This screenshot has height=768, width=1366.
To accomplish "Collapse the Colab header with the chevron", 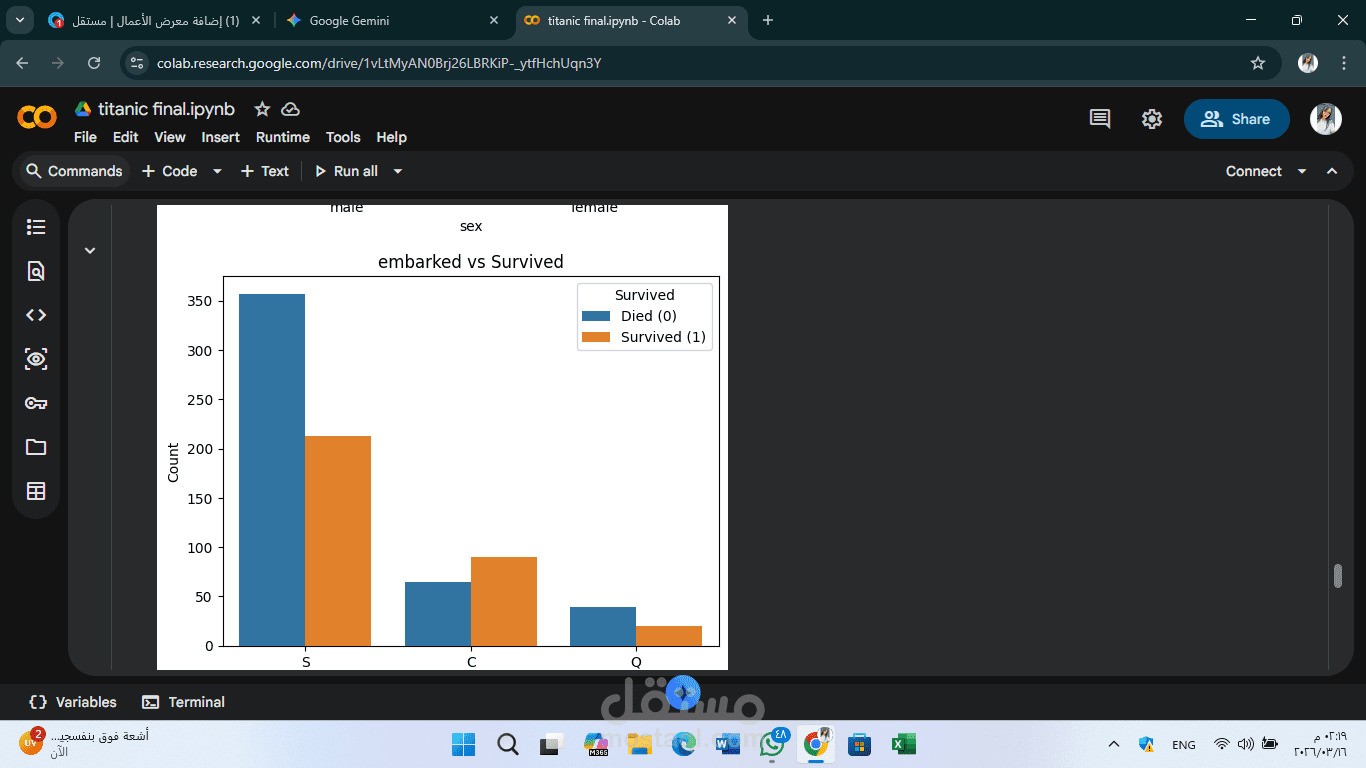I will (x=1332, y=171).
